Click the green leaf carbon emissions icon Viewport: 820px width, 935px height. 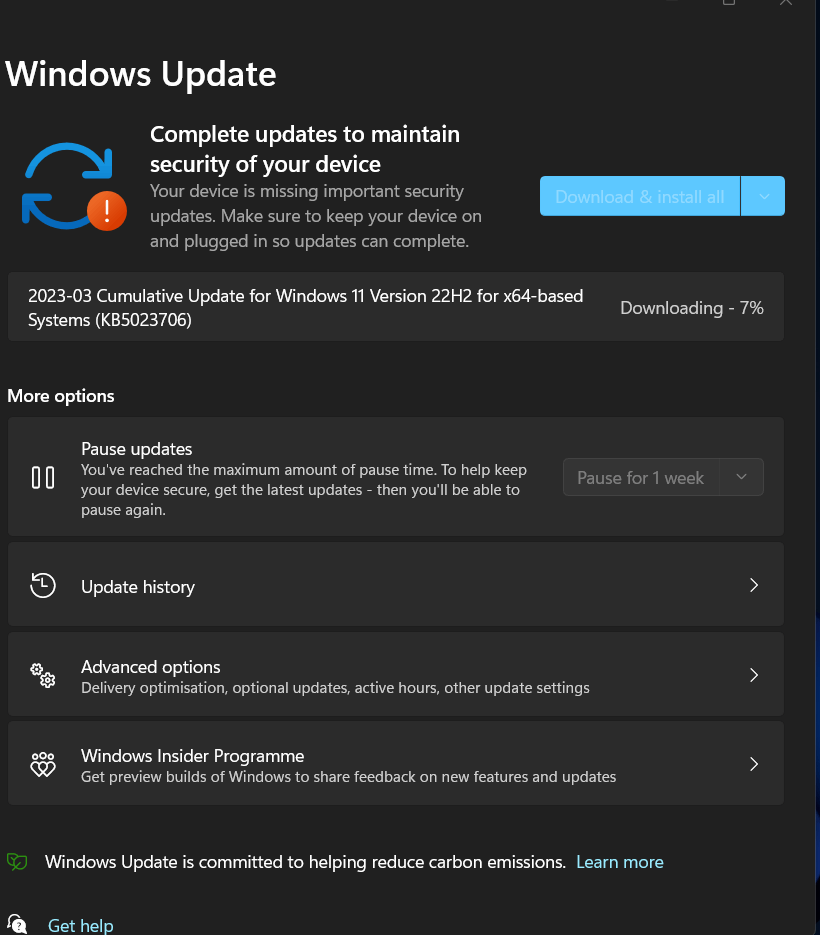point(17,862)
